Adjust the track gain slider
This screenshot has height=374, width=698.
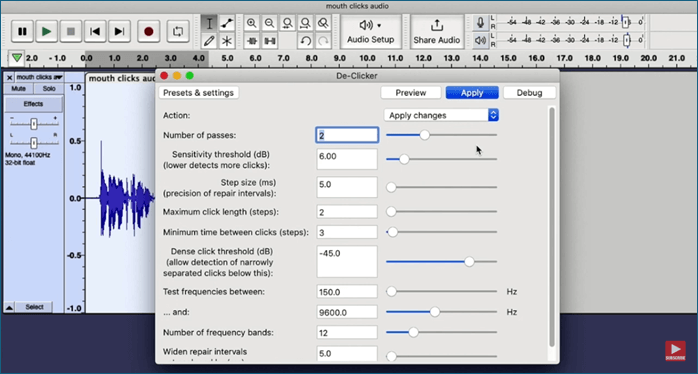pyautogui.click(x=34, y=124)
